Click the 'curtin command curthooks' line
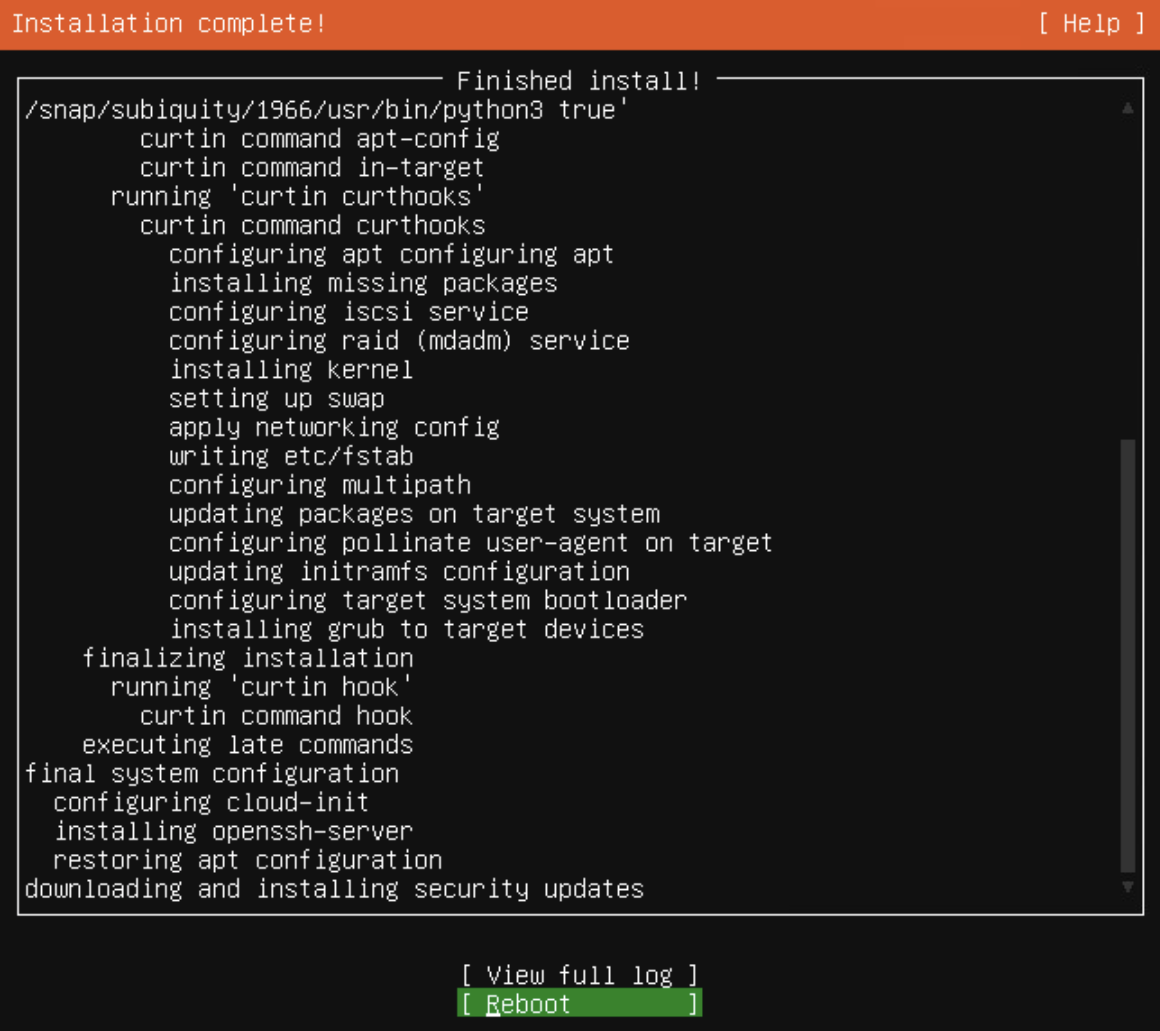Image resolution: width=1160 pixels, height=1031 pixels. (312, 225)
